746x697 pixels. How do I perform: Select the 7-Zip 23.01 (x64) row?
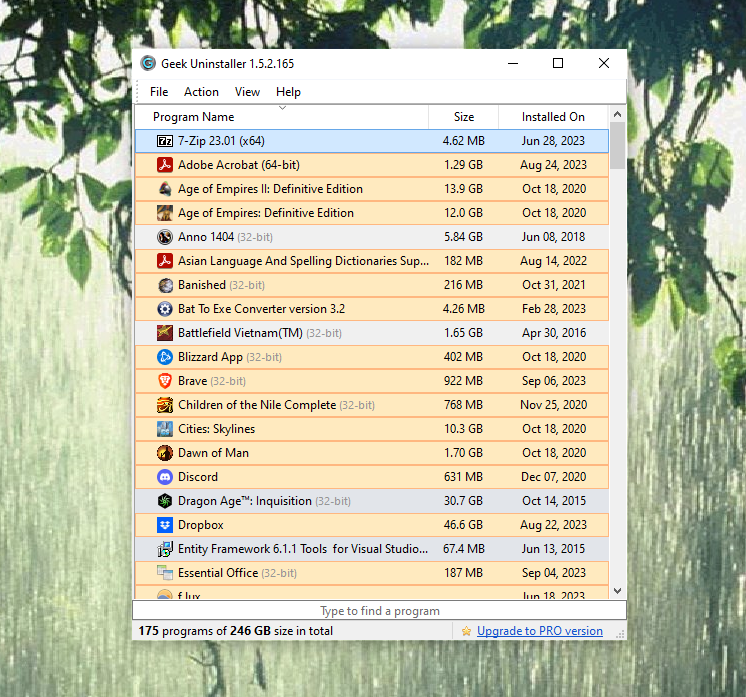click(x=372, y=141)
